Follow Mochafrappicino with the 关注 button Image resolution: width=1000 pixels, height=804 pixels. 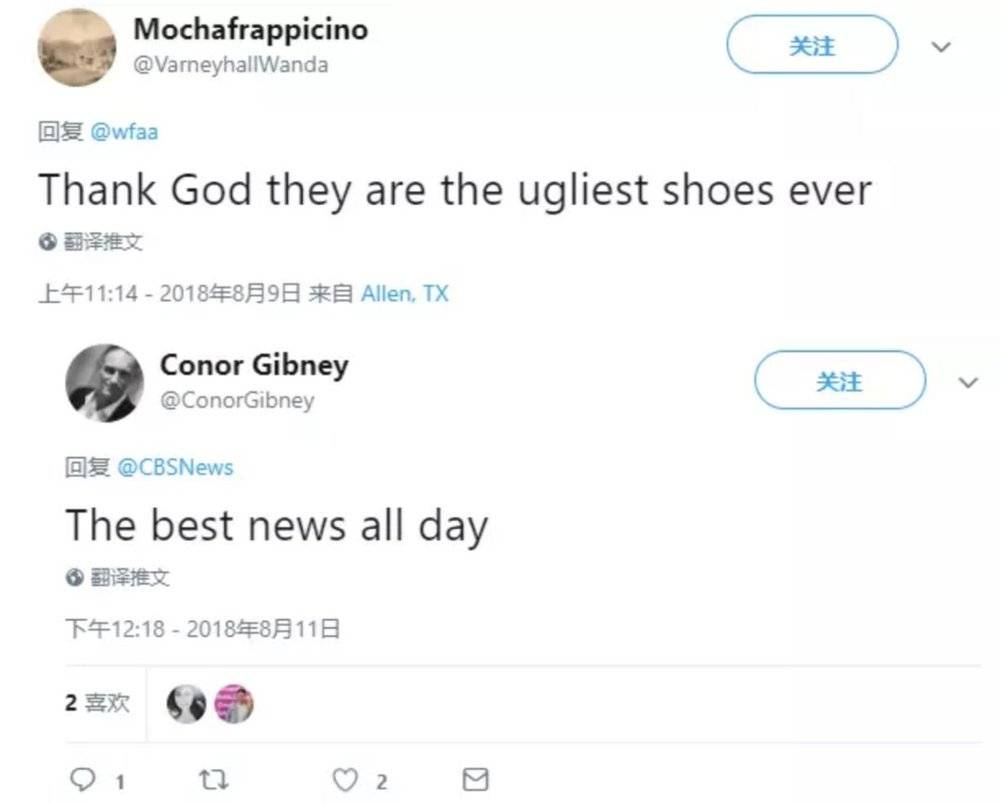(812, 45)
